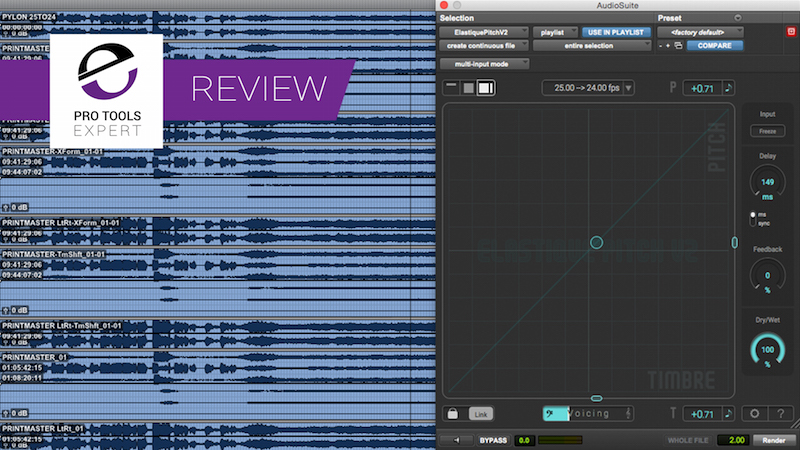Click the treble clef voicing icon
The height and width of the screenshot is (450, 800).
628,414
